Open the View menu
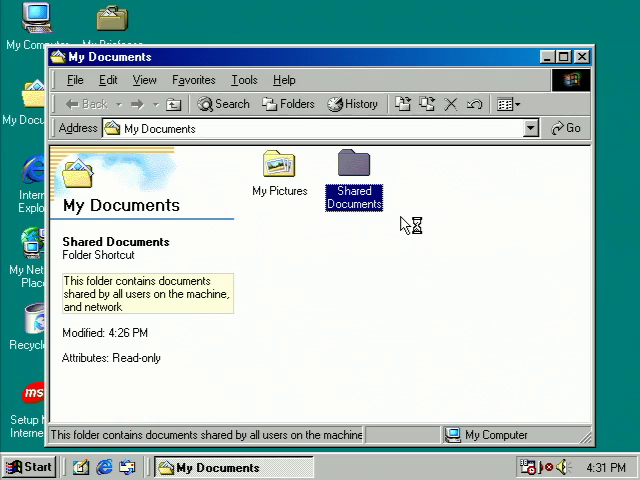The width and height of the screenshot is (640, 480). 144,80
